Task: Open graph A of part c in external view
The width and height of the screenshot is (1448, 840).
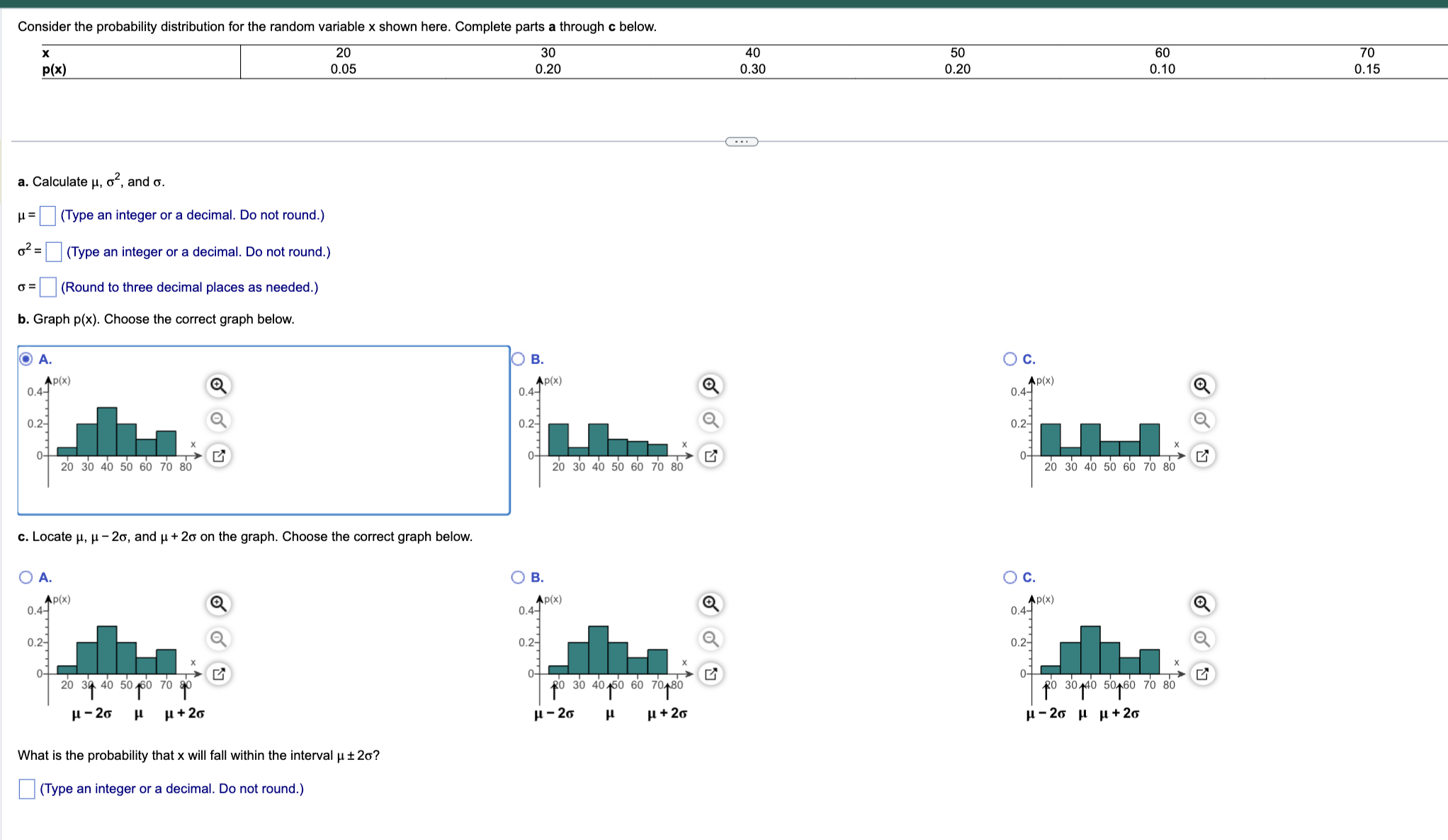Action: (x=217, y=674)
